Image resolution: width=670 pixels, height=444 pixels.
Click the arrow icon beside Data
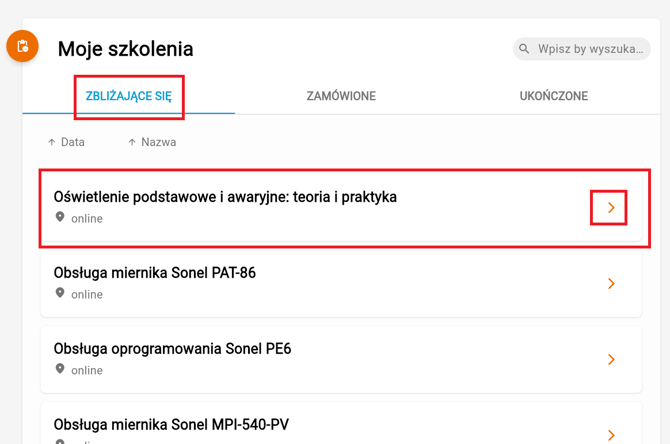click(52, 142)
